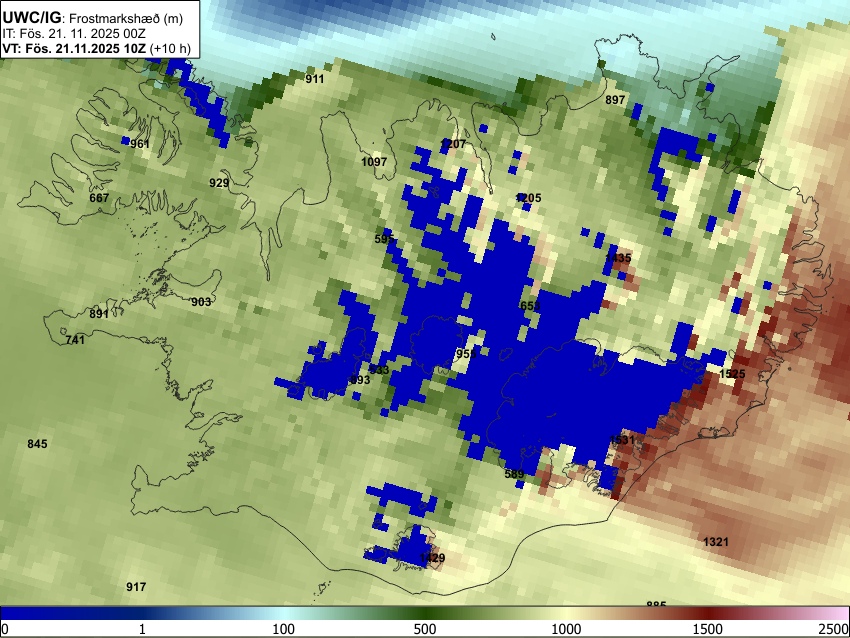This screenshot has height=638, width=850.
Task: Click the 893 map label
Action: pyautogui.click(x=360, y=380)
